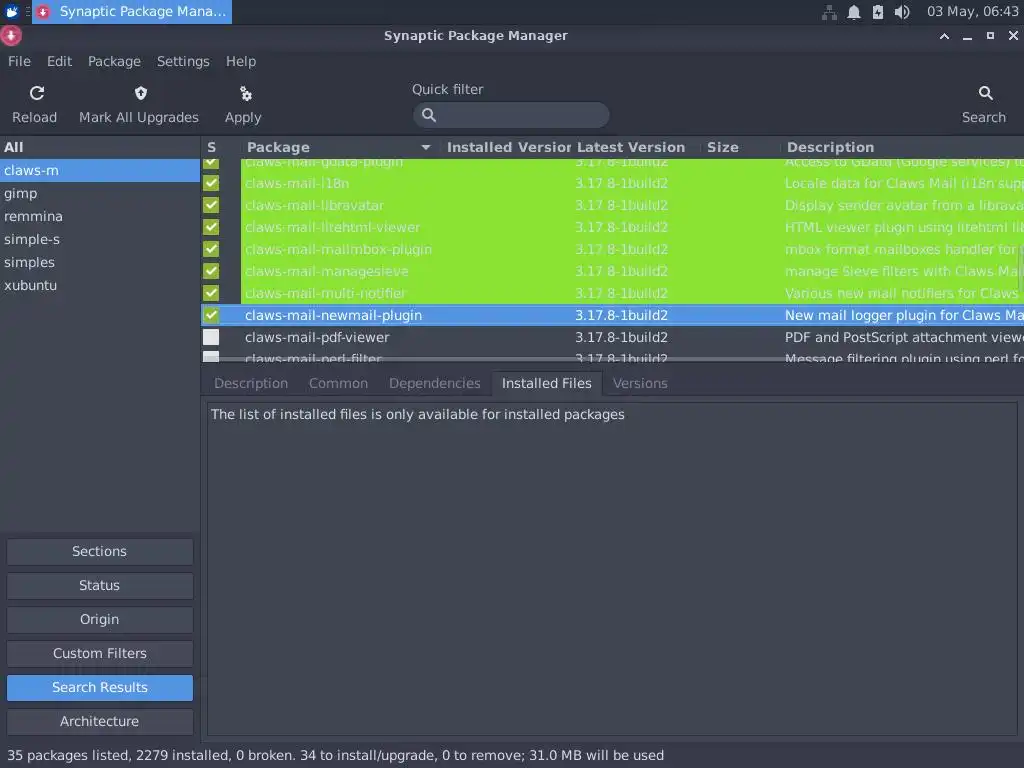Click the Origin filter button
The height and width of the screenshot is (768, 1024).
click(99, 619)
